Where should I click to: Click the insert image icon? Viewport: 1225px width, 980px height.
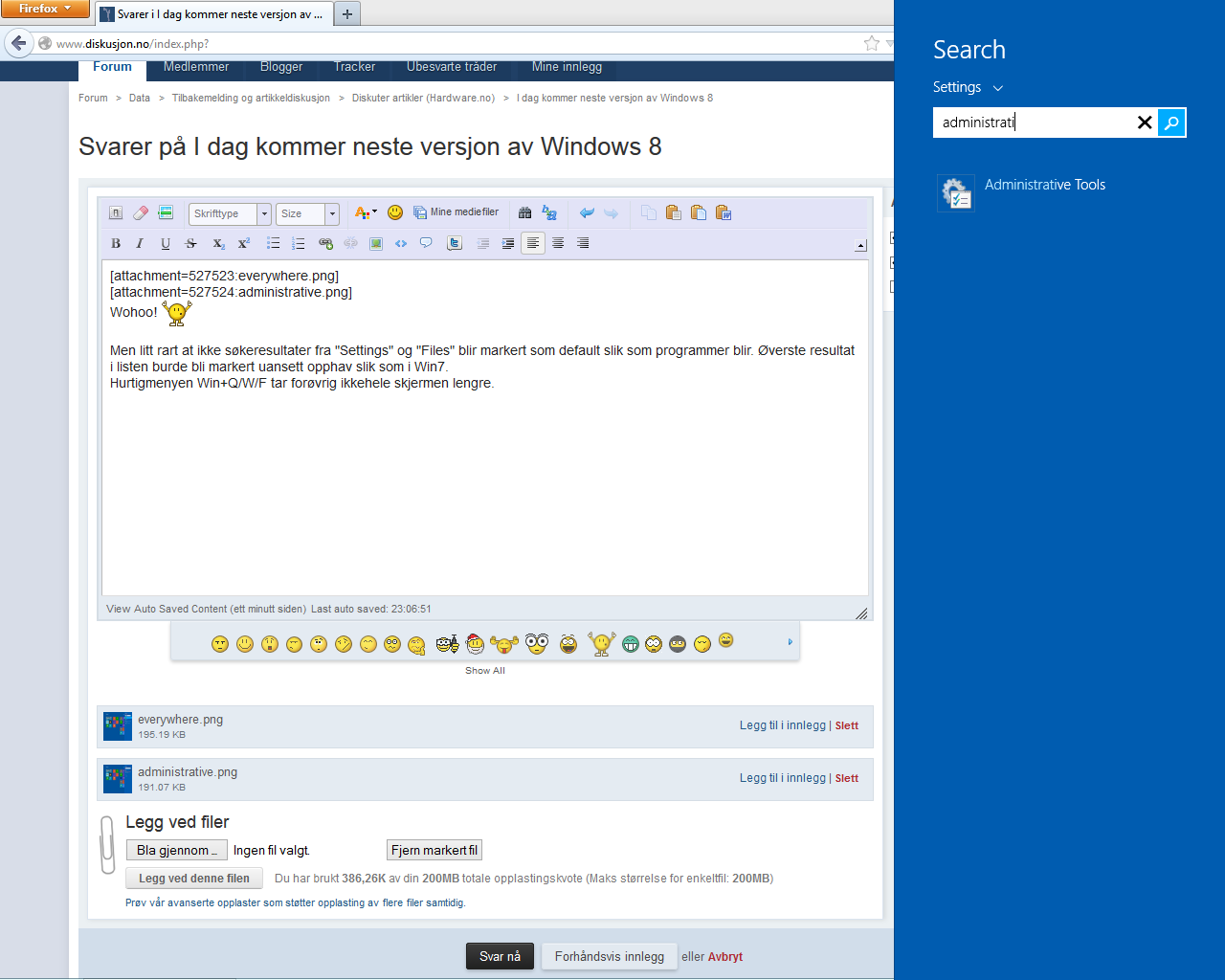coord(376,243)
